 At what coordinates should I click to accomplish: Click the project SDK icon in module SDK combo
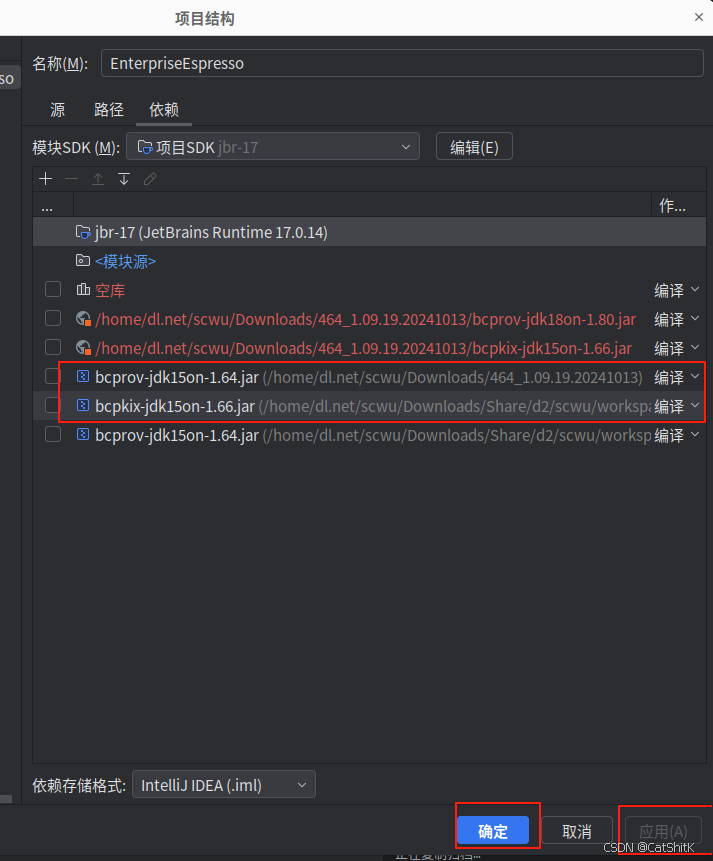click(145, 147)
